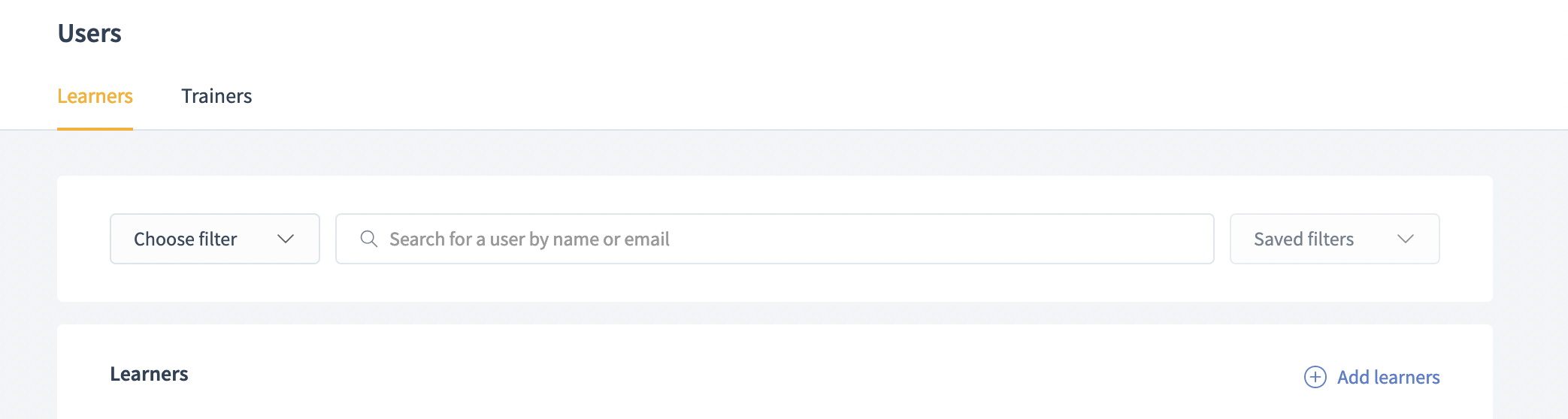
Task: Click the Users page heading
Action: [89, 34]
